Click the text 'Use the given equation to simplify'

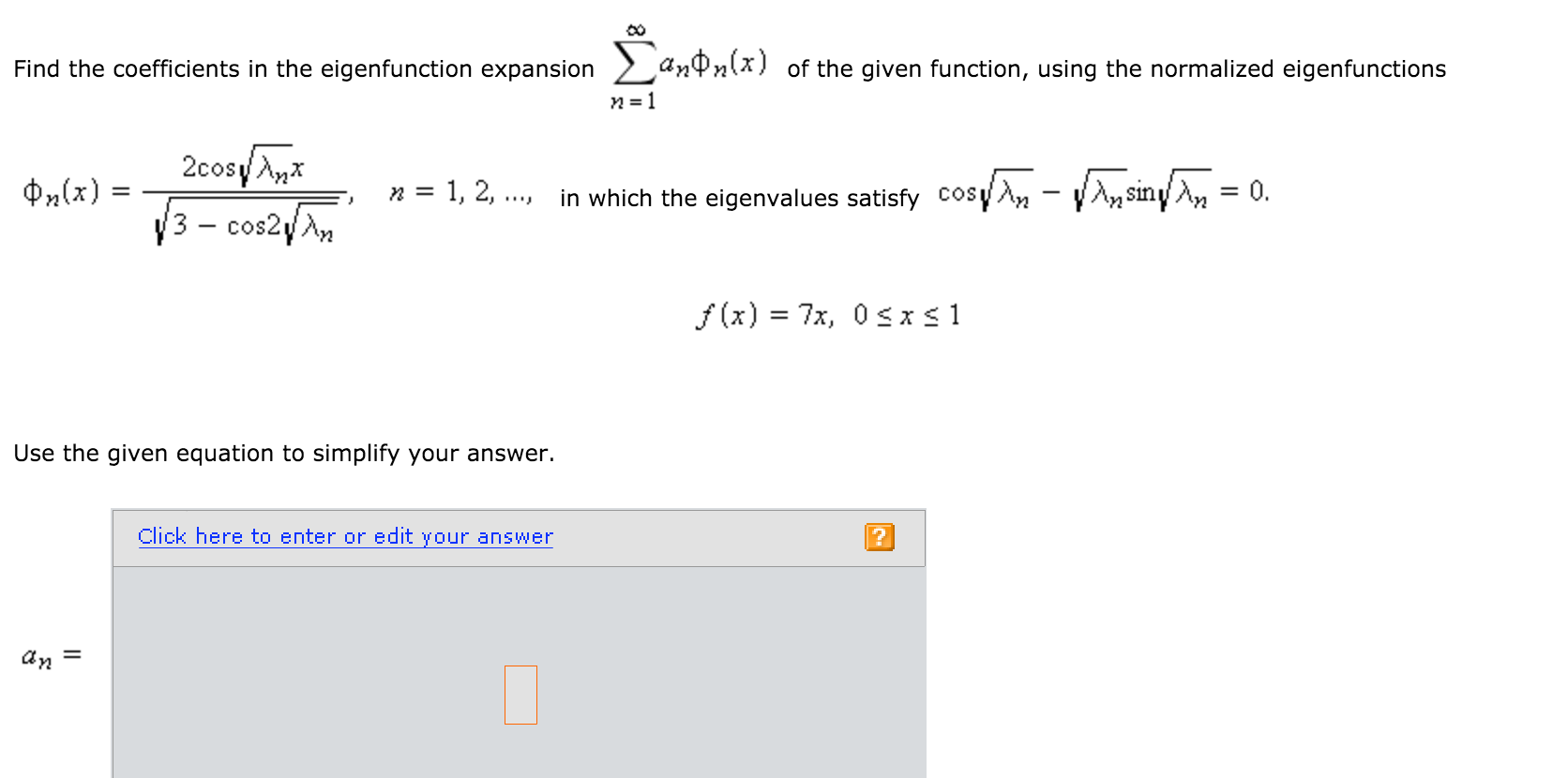(281, 453)
